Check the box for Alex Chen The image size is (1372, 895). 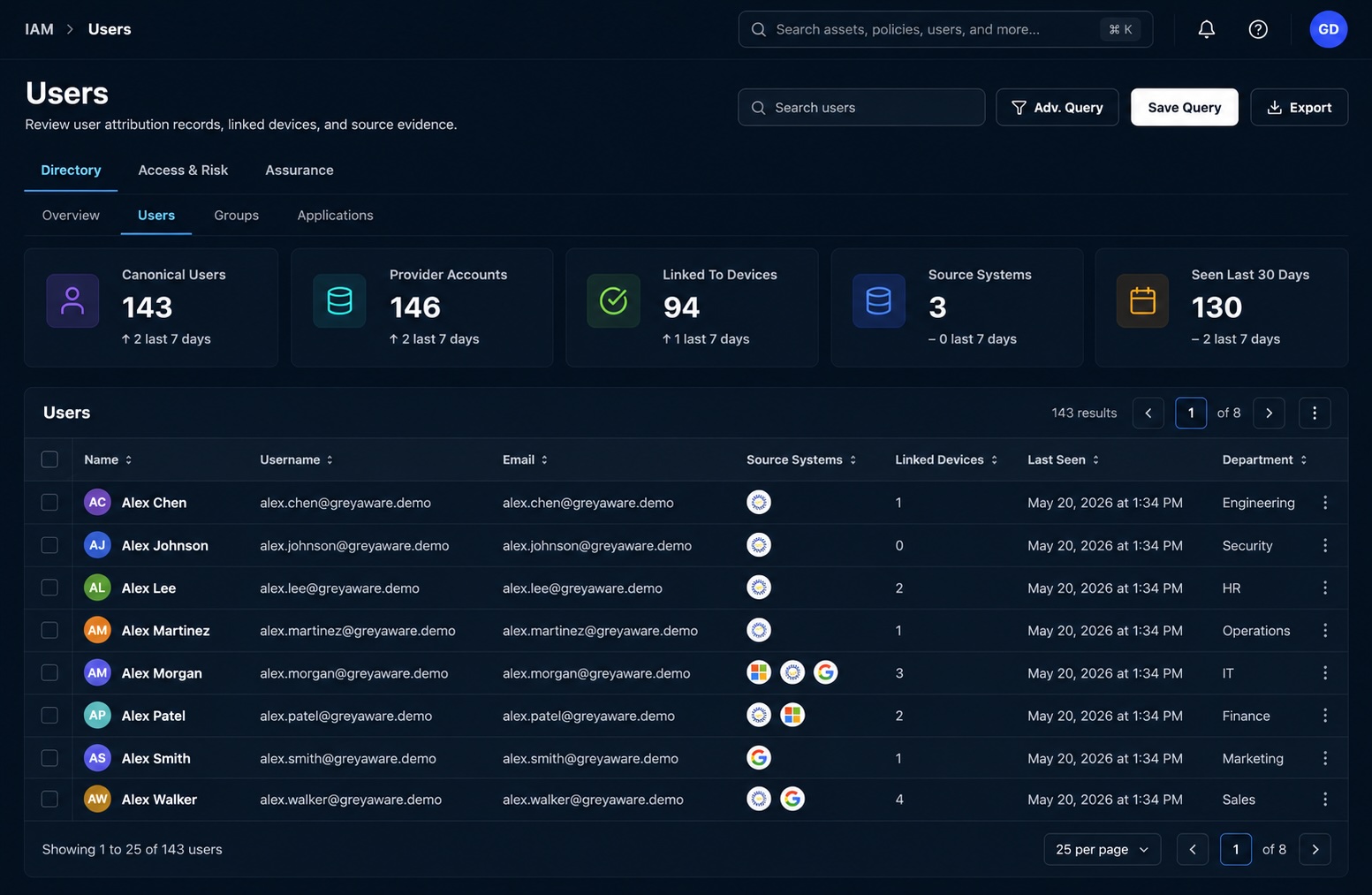(49, 503)
